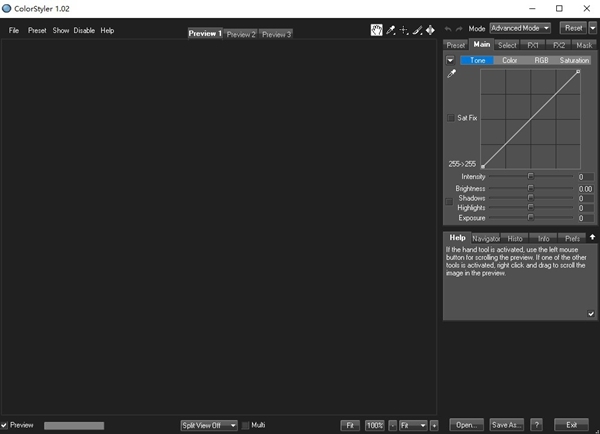Image resolution: width=600 pixels, height=434 pixels.
Task: Click the Save As... button
Action: click(x=506, y=425)
